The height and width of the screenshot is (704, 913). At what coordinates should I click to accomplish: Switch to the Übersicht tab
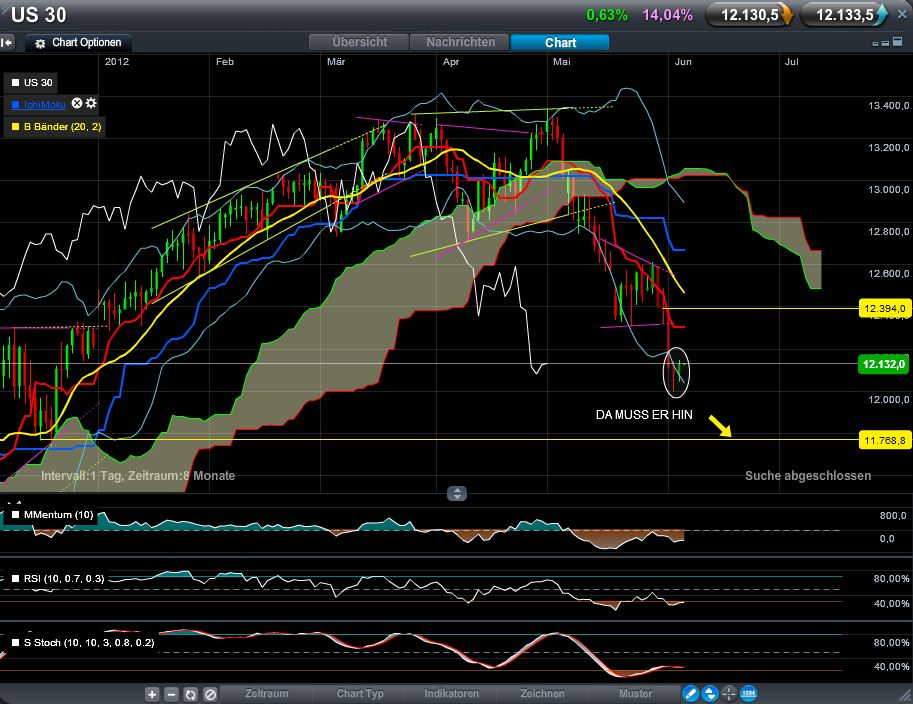click(359, 42)
